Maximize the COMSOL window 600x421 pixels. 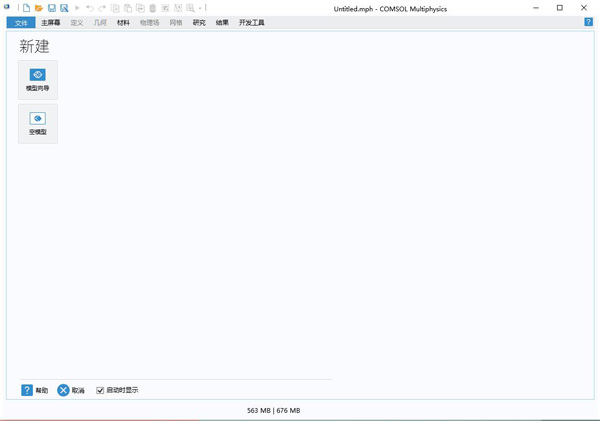[559, 8]
